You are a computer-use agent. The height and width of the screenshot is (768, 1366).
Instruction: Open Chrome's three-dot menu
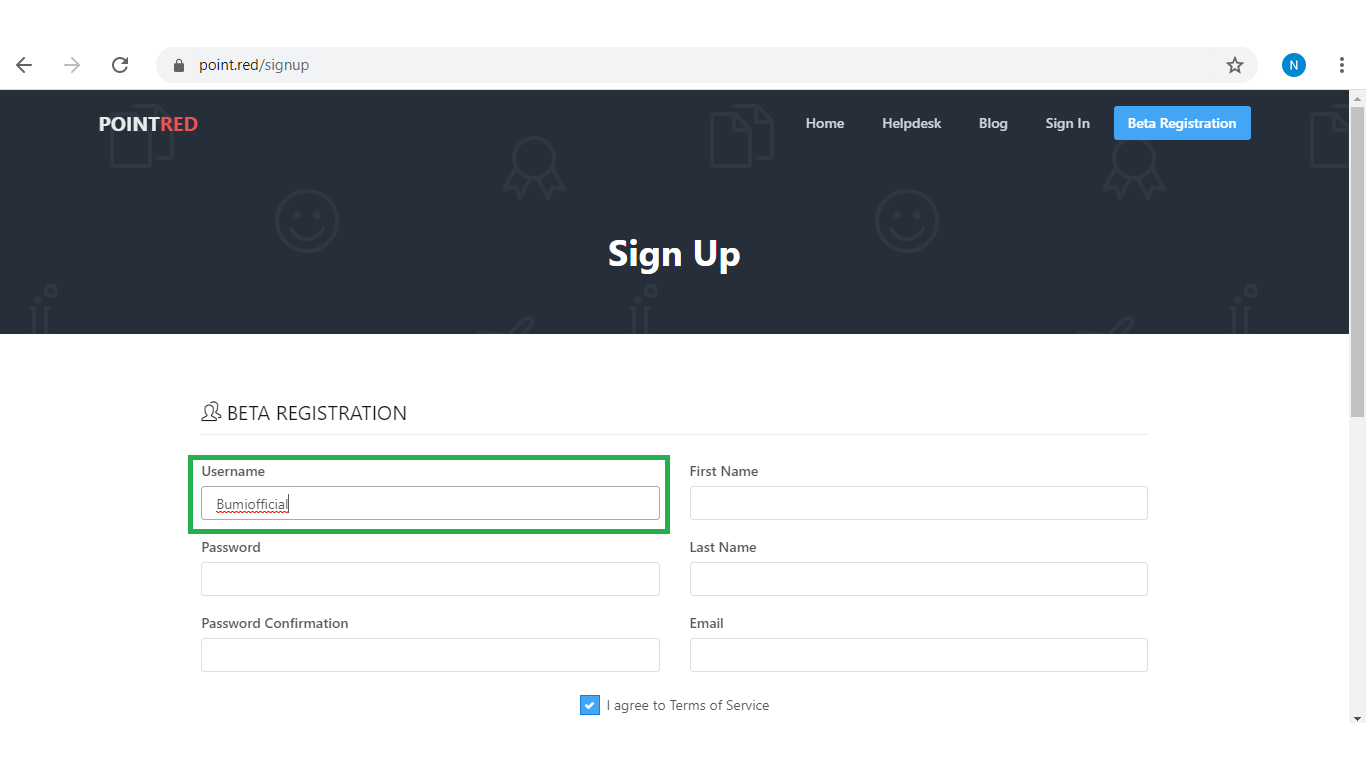coord(1342,64)
